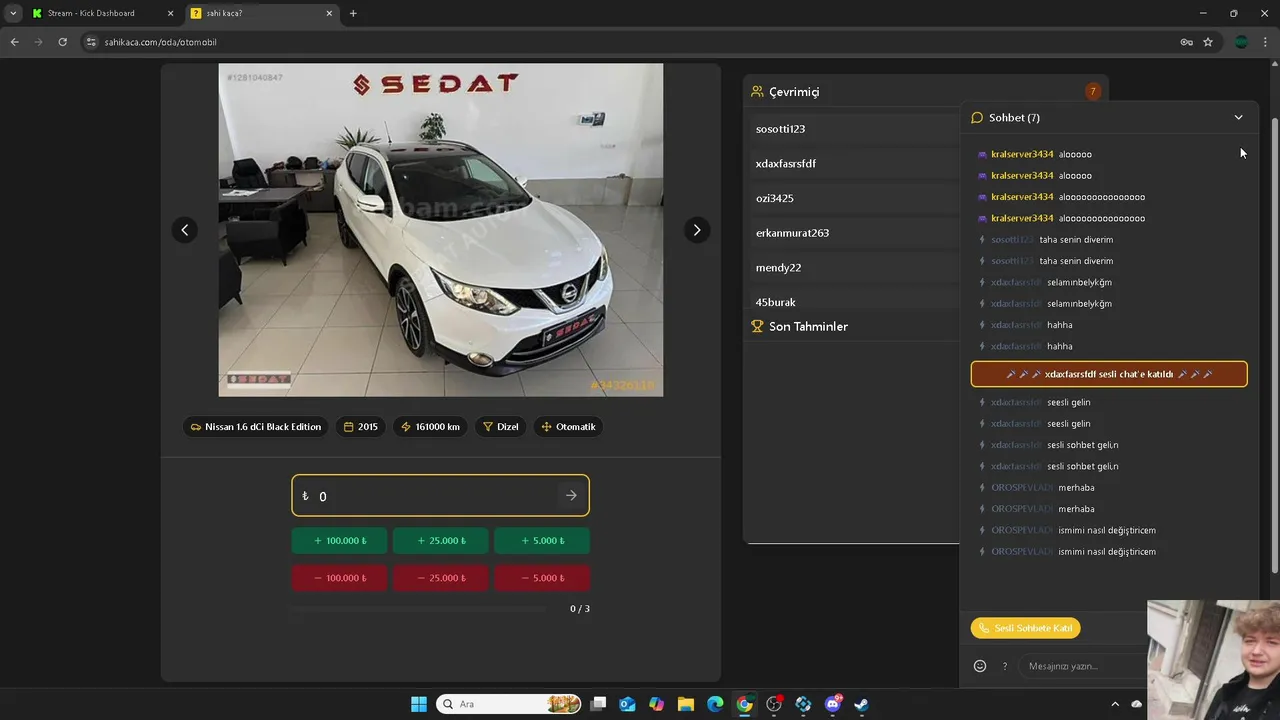Show the previous car photo with left arrow
This screenshot has height=720, width=1280.
pyautogui.click(x=184, y=230)
